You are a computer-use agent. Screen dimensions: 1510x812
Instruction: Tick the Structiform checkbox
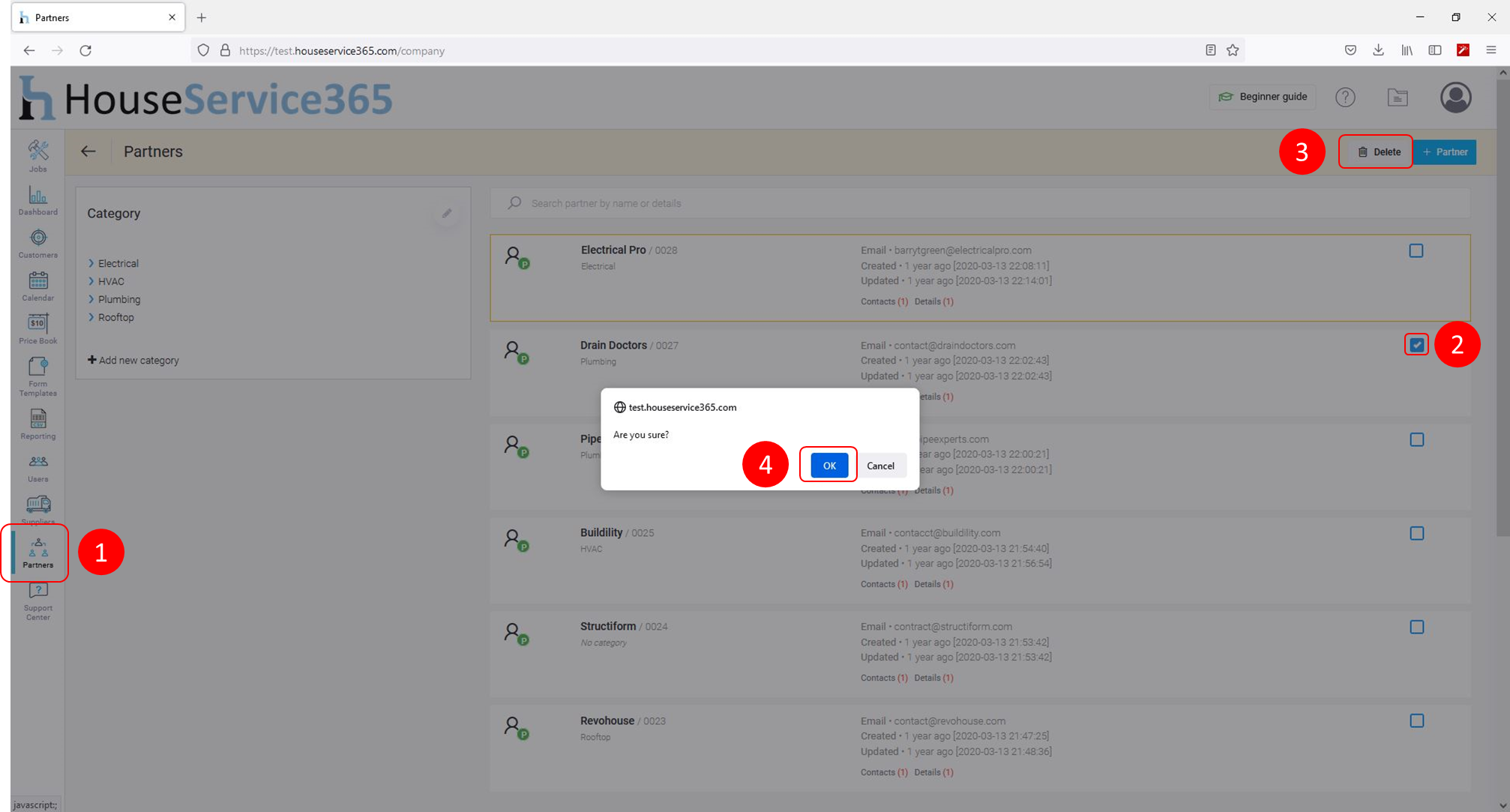point(1416,627)
